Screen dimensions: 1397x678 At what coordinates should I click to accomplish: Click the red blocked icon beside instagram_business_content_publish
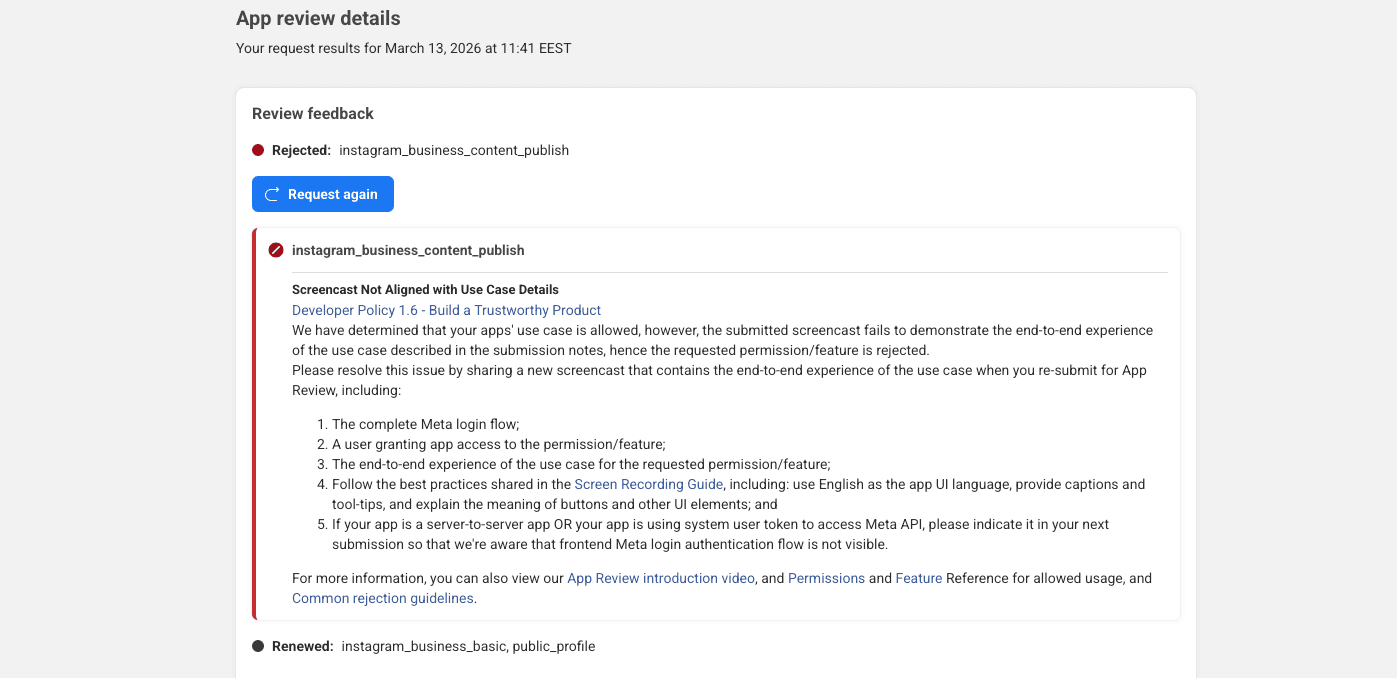coord(276,250)
